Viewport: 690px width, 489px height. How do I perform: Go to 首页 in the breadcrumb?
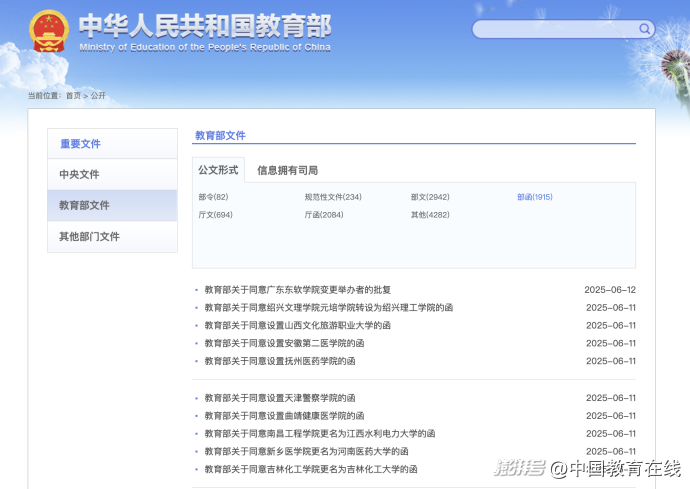coord(73,96)
